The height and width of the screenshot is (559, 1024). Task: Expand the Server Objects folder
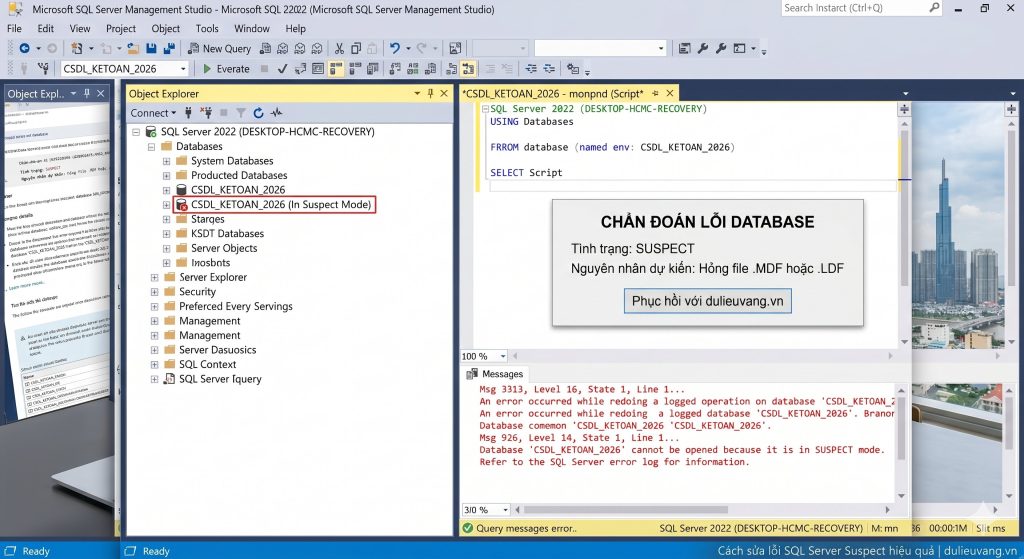tap(167, 248)
